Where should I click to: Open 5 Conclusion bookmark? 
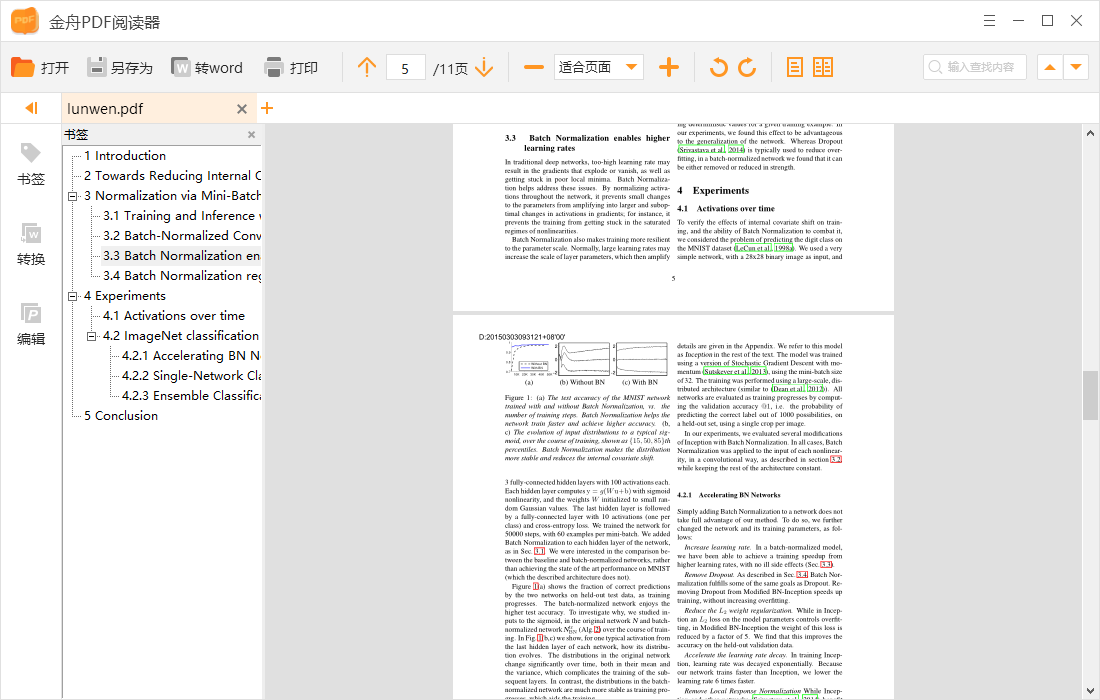(x=120, y=416)
